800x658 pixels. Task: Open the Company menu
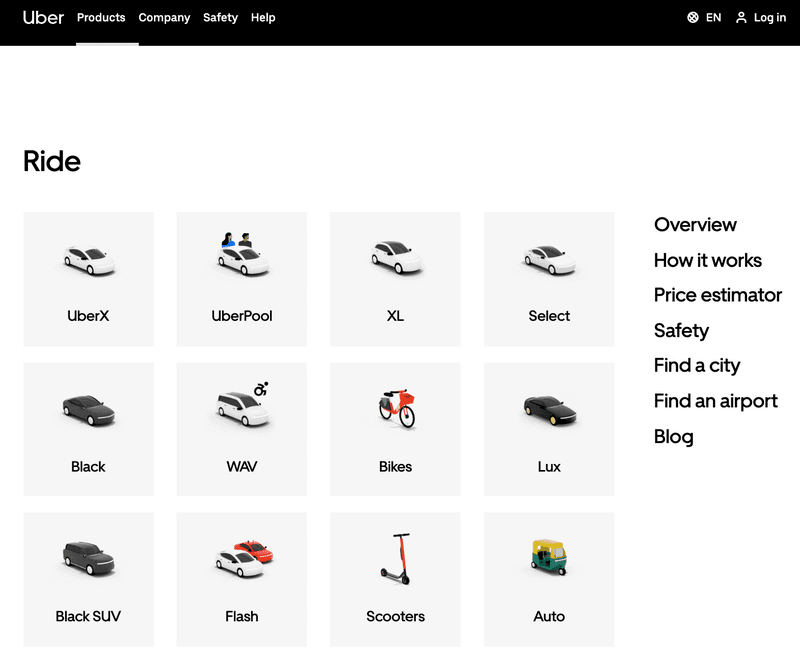pyautogui.click(x=164, y=17)
